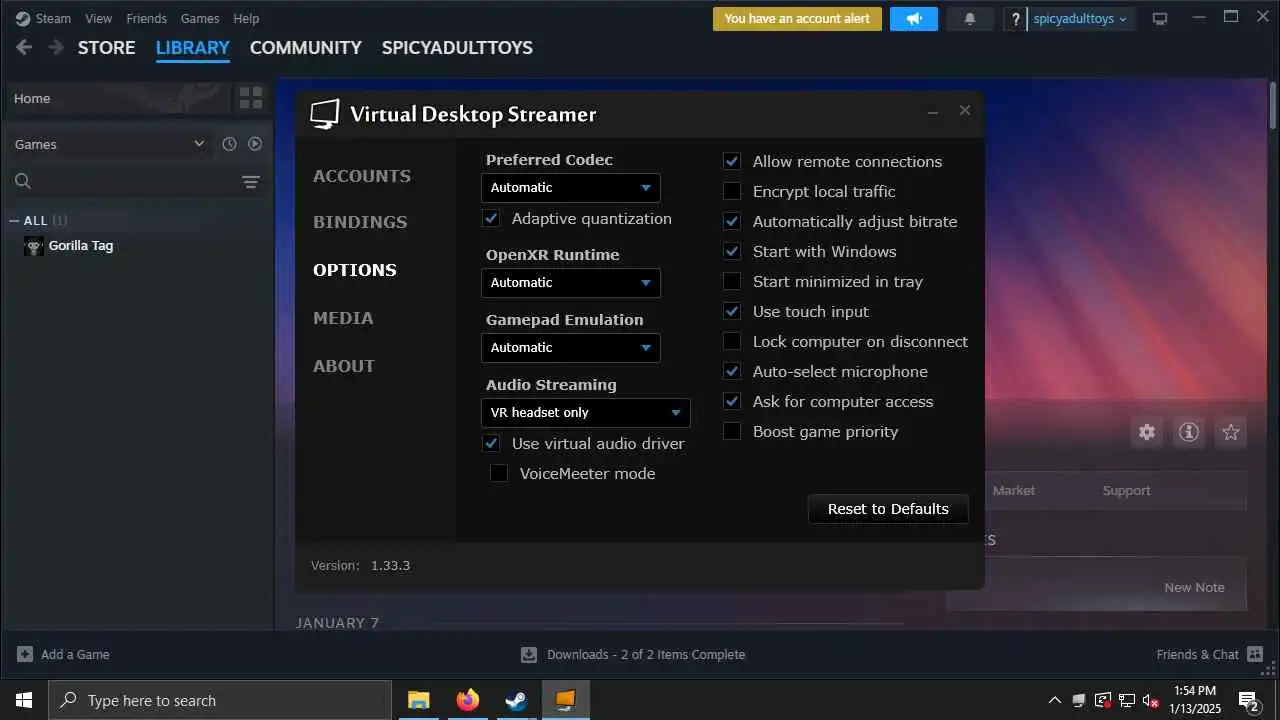Open the Steam announcements megaphone icon
The height and width of the screenshot is (720, 1280).
(914, 18)
